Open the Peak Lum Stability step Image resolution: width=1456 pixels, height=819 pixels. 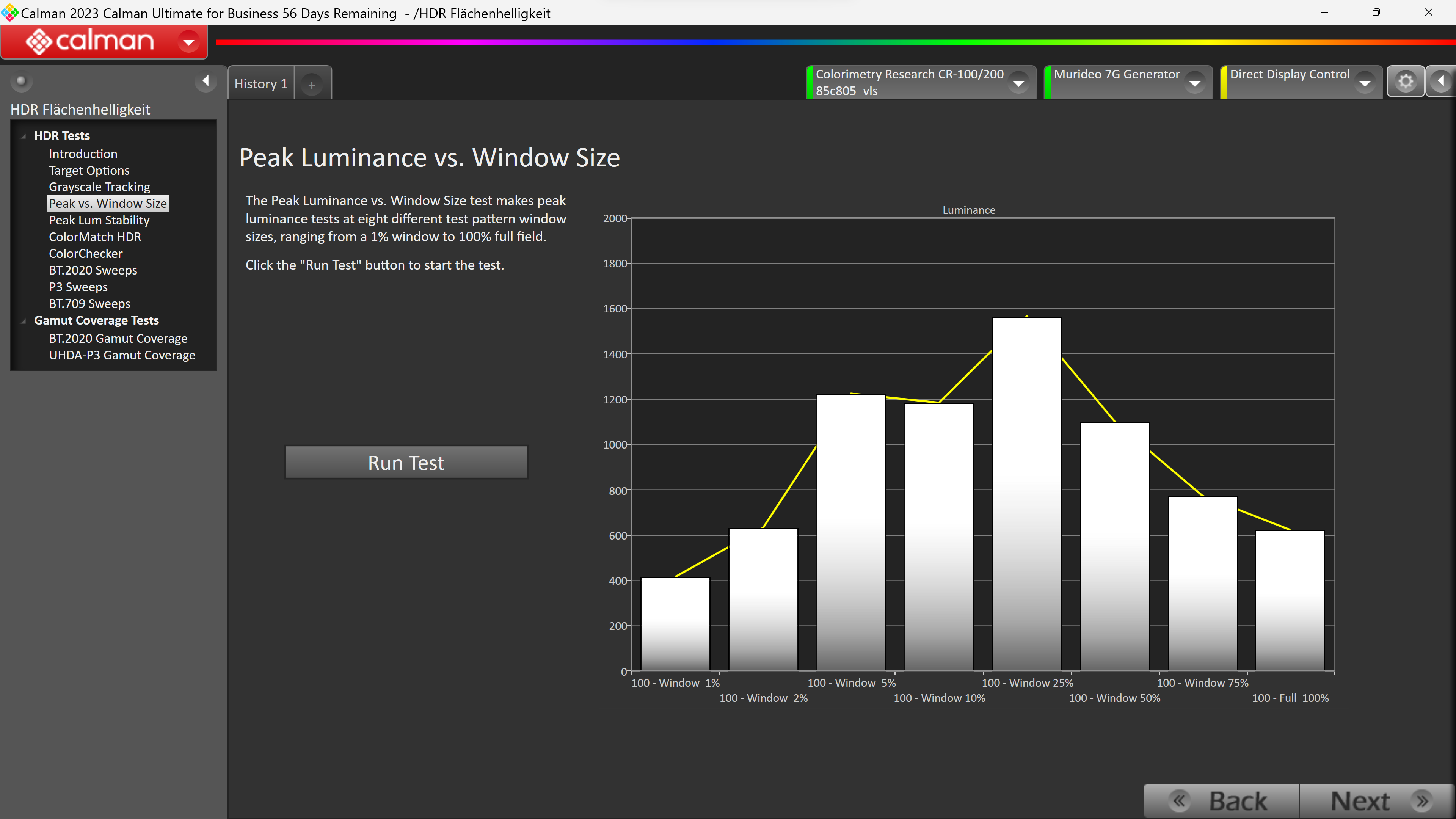(x=99, y=220)
